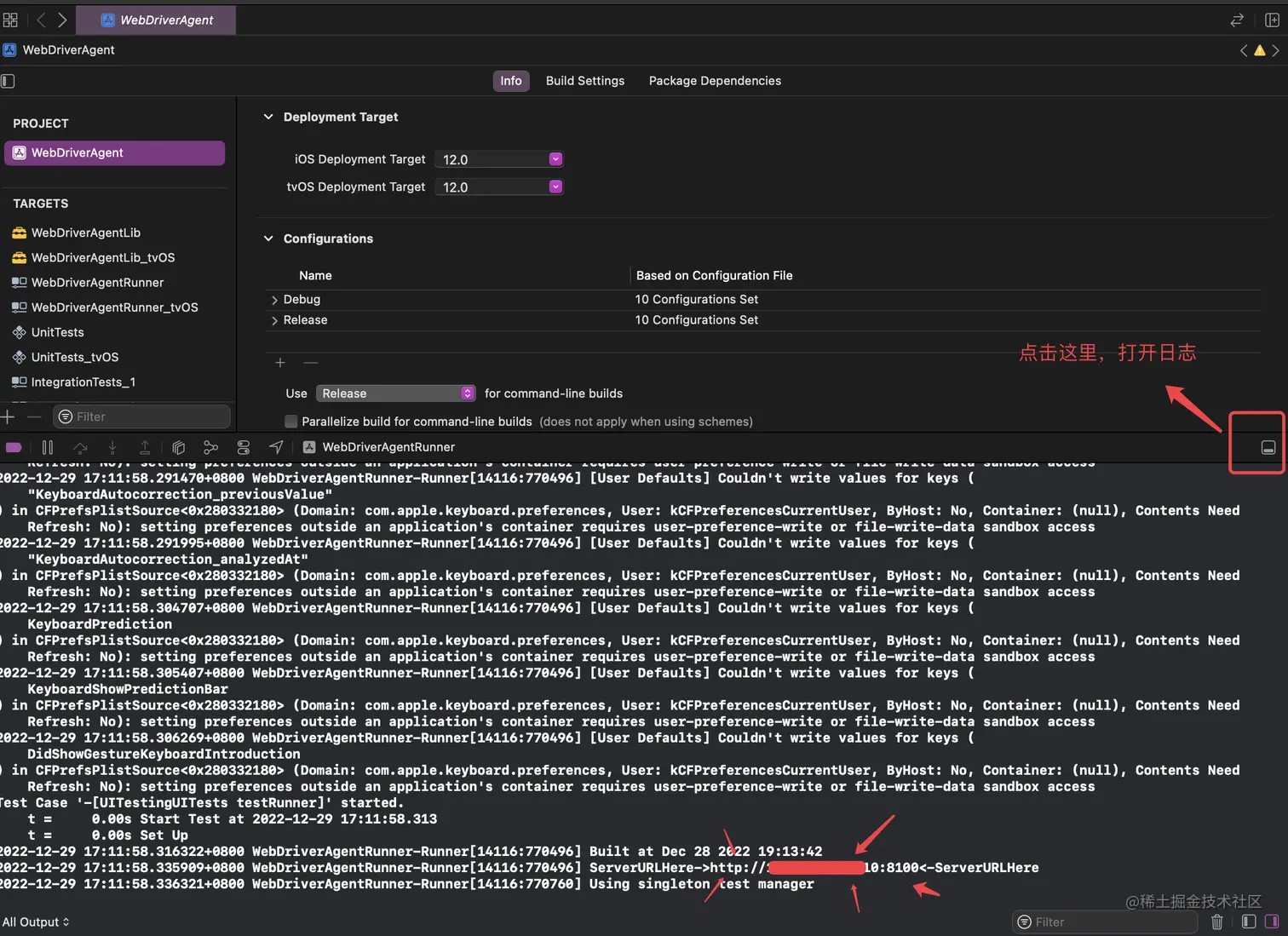Open Debug View Hierarchy
1288x936 pixels.
pos(178,447)
